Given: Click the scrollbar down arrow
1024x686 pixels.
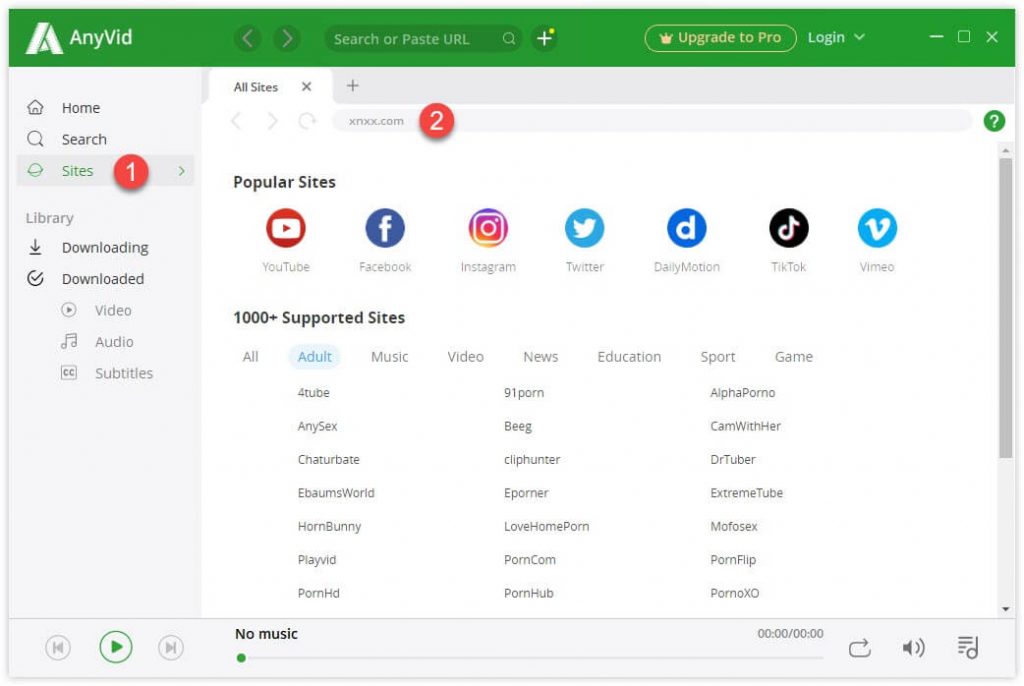Looking at the screenshot, I should pyautogui.click(x=1005, y=609).
